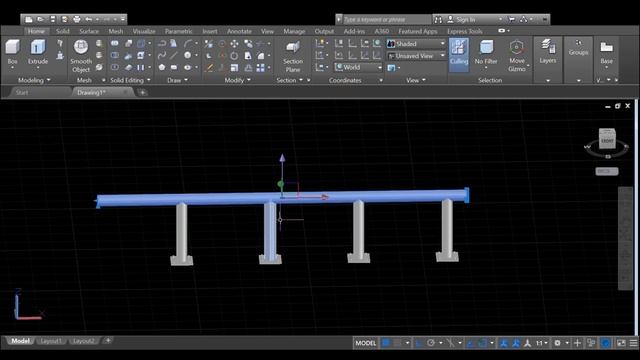The height and width of the screenshot is (360, 640).
Task: Toggle the auto-scale annotation icon in status bar
Action: [x=516, y=343]
